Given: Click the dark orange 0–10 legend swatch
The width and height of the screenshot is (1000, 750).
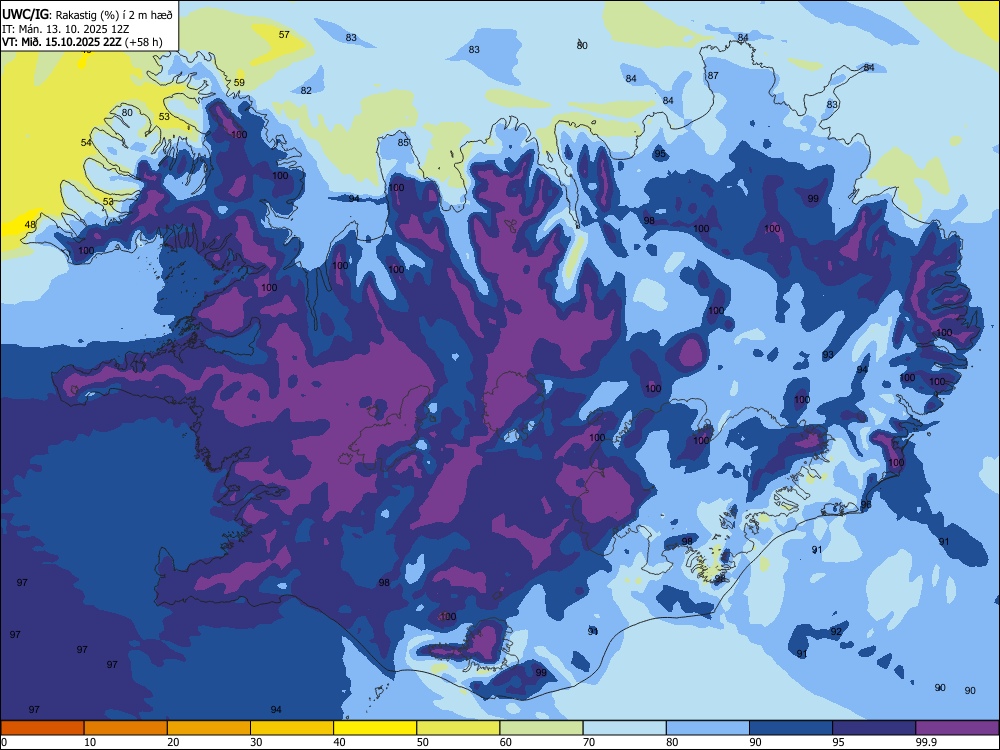Looking at the screenshot, I should click(42, 728).
